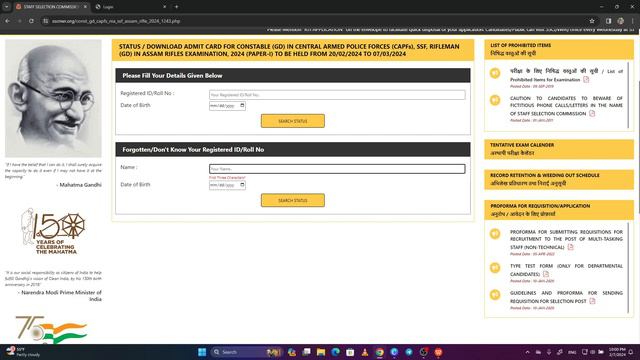Open the Chrome three-dot menu
Image resolution: width=640 pixels, height=360 pixels.
[x=632, y=21]
